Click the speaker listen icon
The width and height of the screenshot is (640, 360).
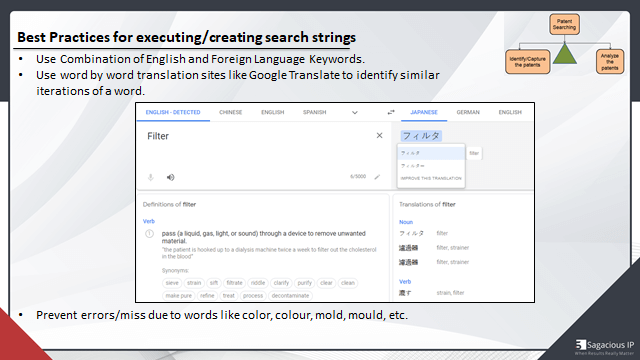pyautogui.click(x=171, y=177)
